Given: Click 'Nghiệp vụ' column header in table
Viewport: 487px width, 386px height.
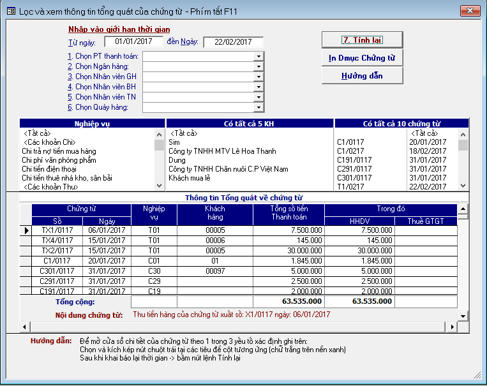Looking at the screenshot, I should (x=154, y=213).
